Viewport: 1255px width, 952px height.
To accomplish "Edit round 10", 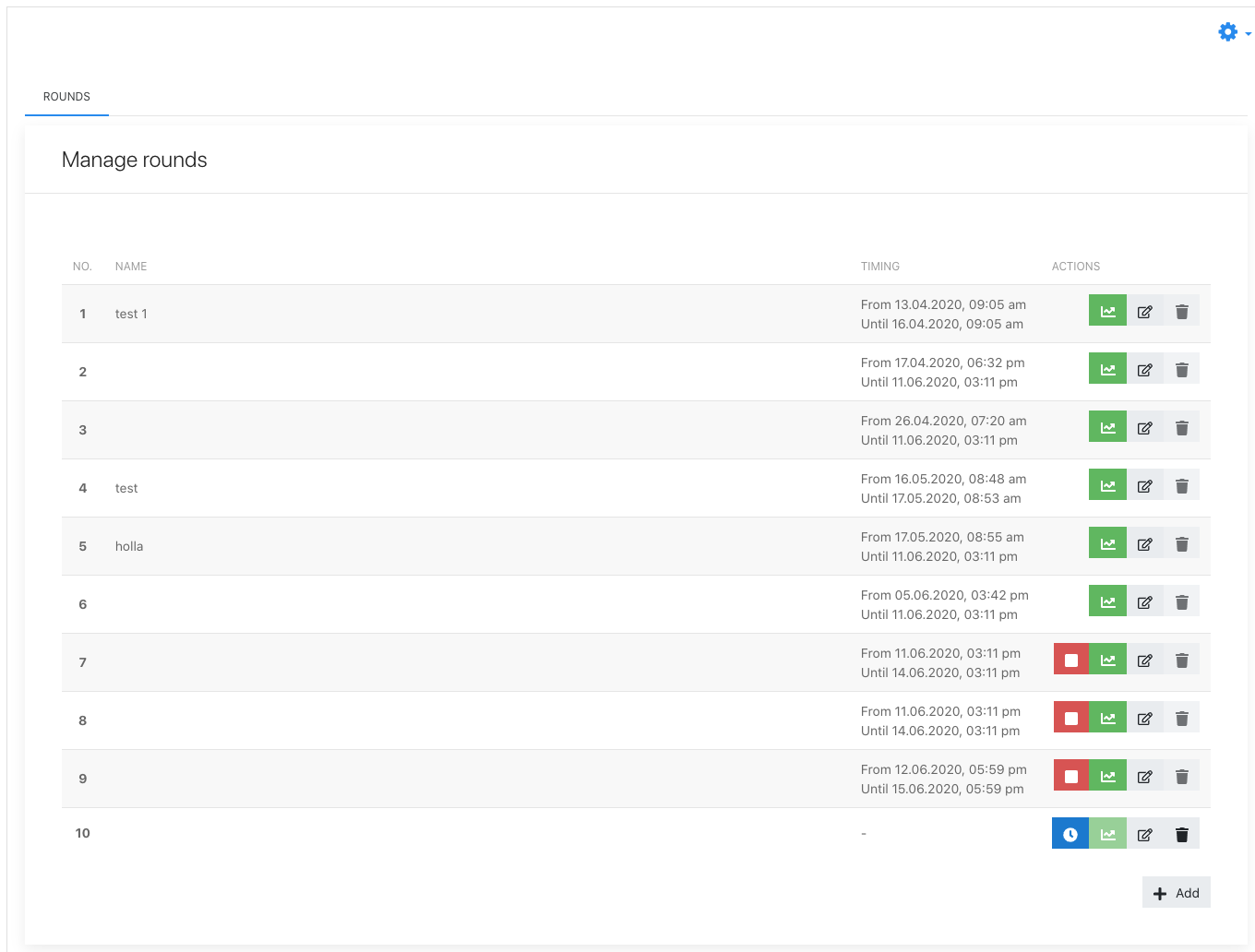I will click(x=1145, y=834).
